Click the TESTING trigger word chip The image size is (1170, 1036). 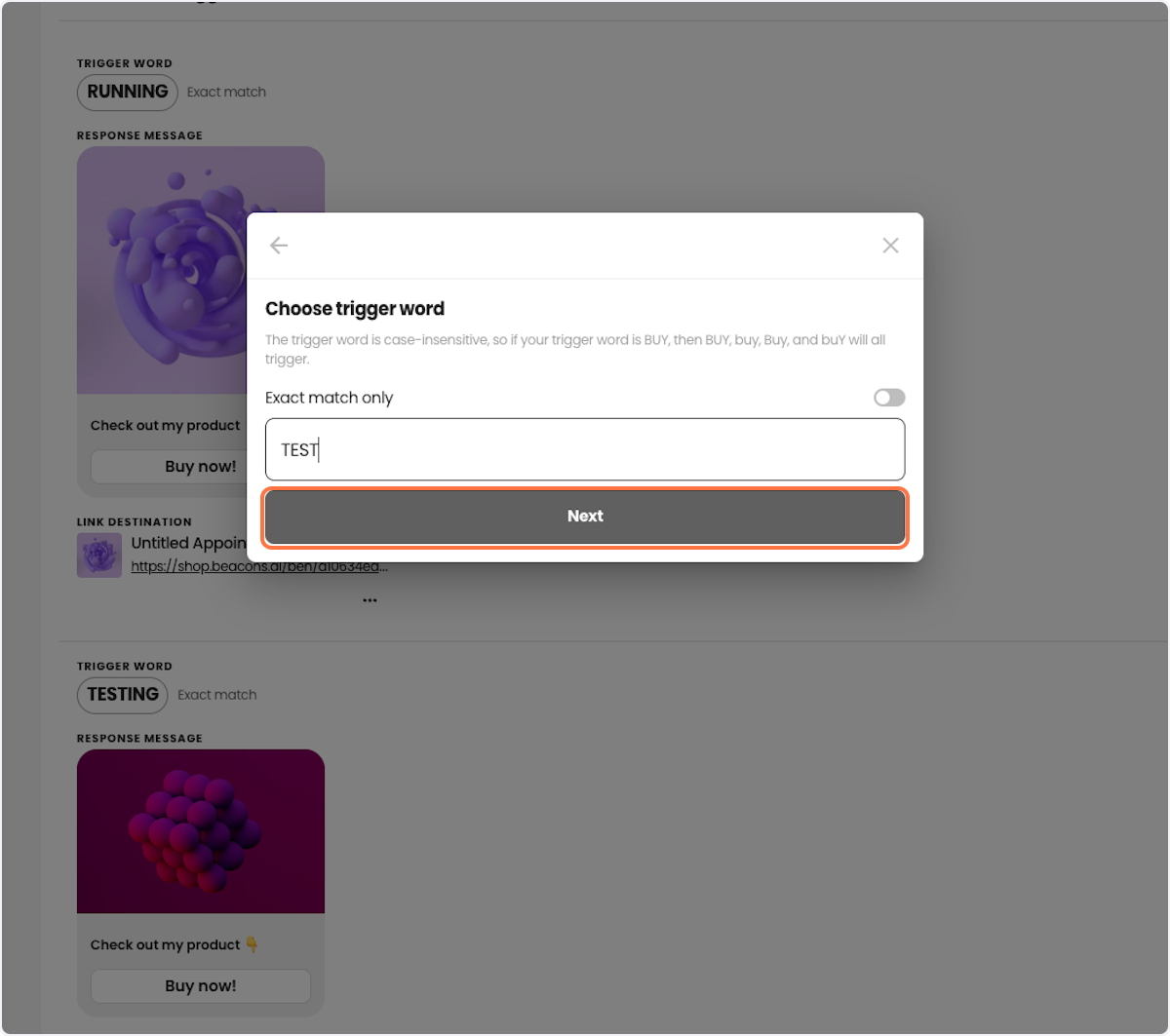pos(123,694)
